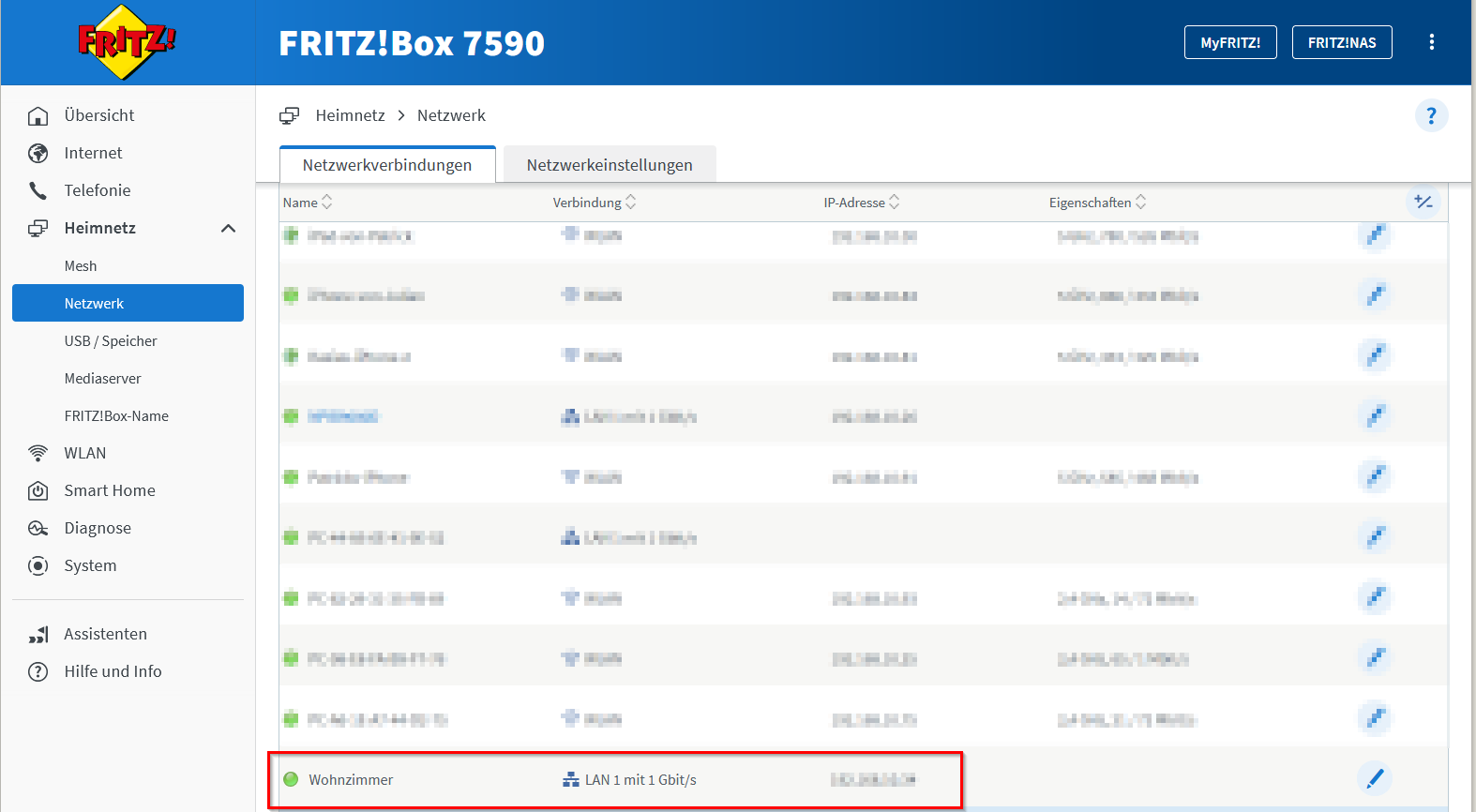Open the three-dot options menu
Image resolution: width=1476 pixels, height=812 pixels.
(x=1431, y=42)
